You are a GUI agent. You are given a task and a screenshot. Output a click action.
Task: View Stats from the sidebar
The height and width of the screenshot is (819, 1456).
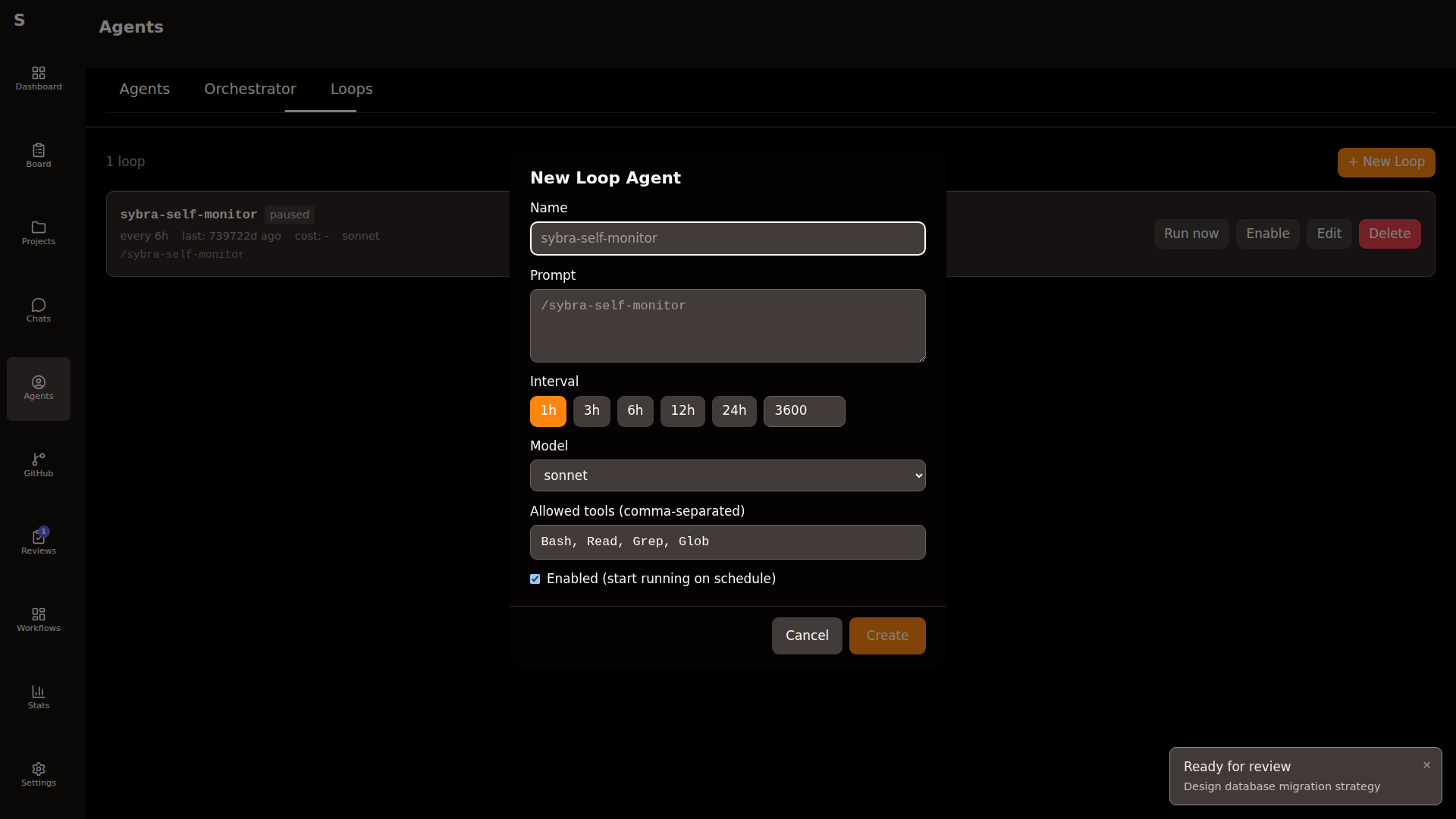pos(38,697)
